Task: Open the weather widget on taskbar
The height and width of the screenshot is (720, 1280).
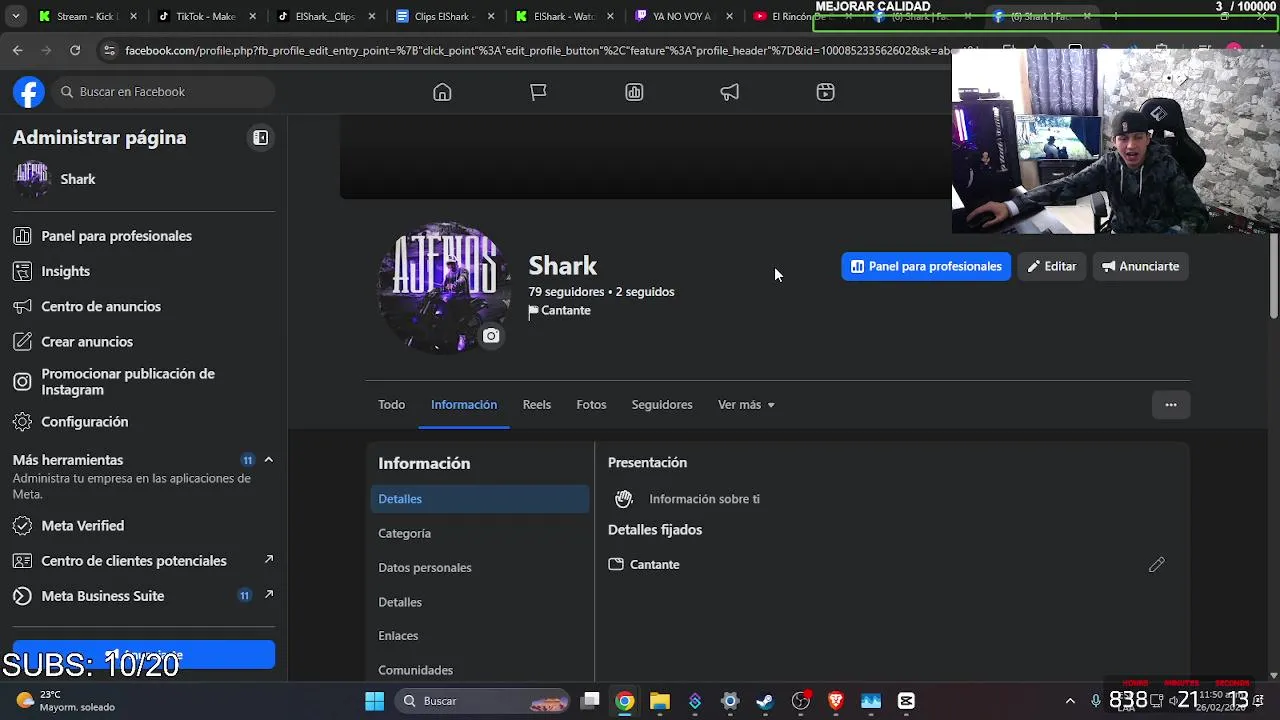Action: tap(66, 700)
